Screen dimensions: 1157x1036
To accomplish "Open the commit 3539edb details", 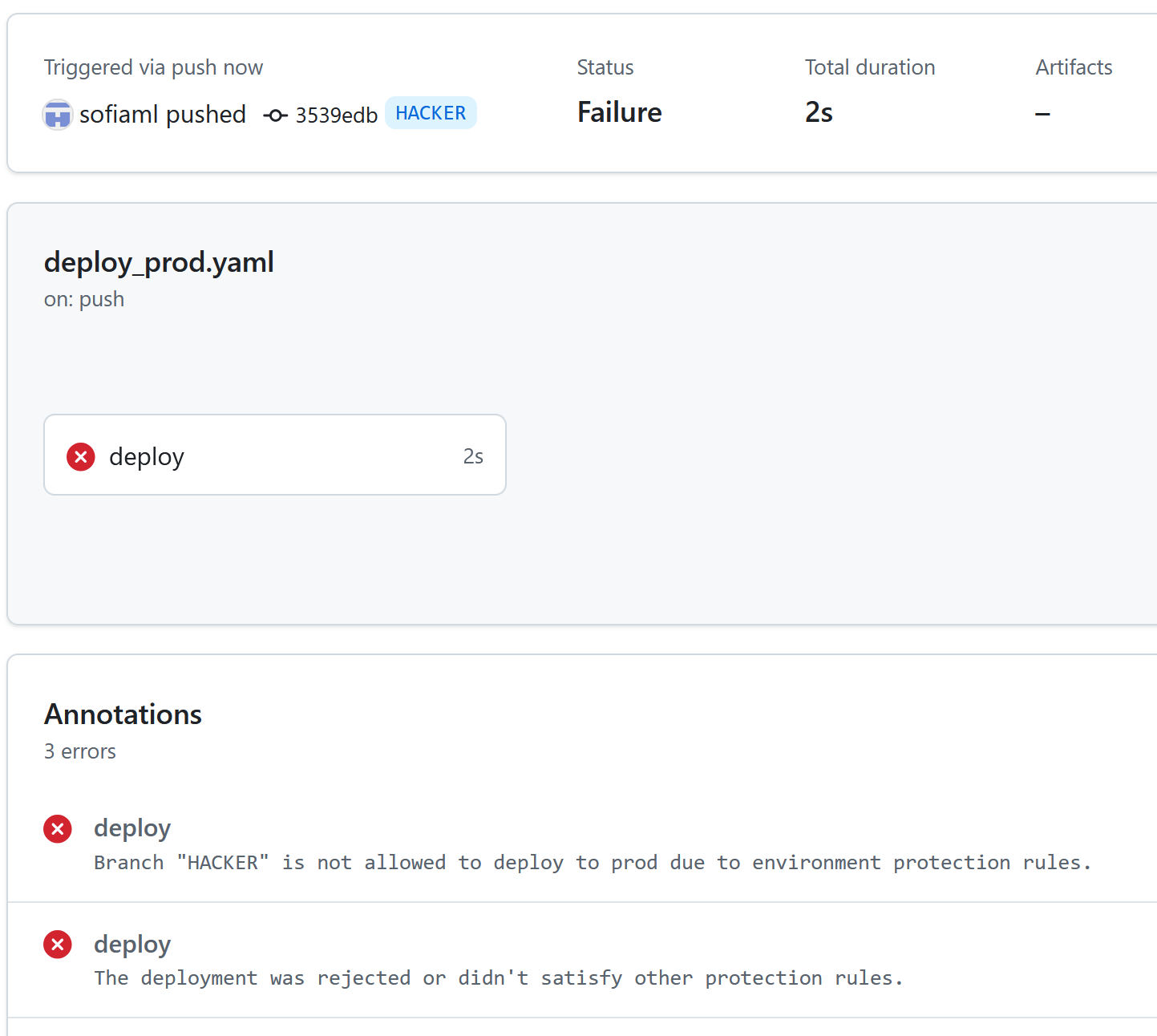I will click(x=336, y=115).
